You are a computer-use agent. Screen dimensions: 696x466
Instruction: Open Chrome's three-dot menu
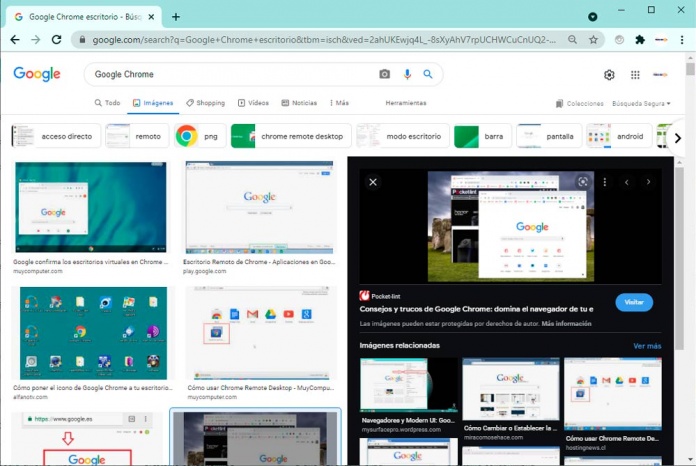point(682,40)
